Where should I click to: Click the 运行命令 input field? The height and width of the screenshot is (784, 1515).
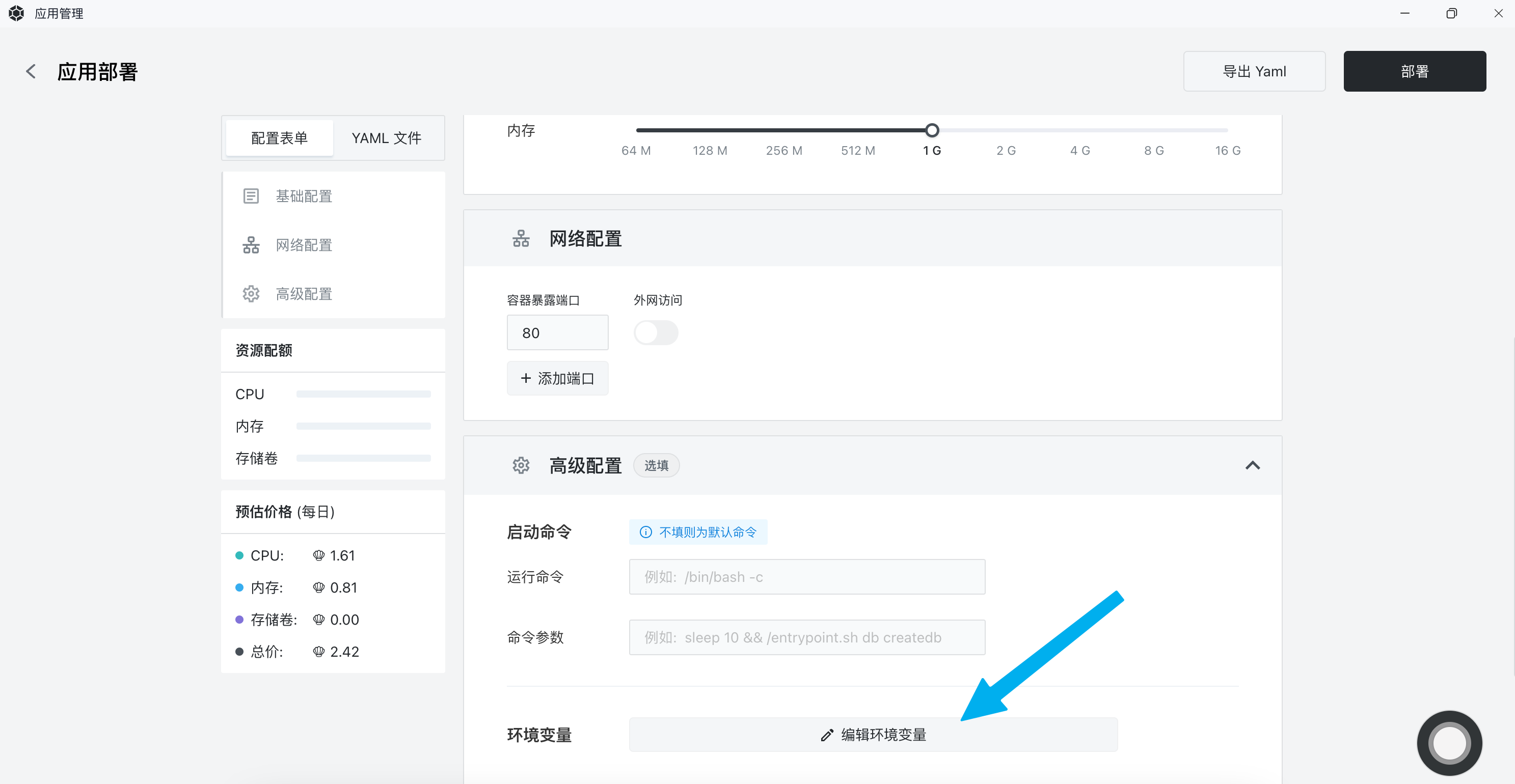pos(807,577)
